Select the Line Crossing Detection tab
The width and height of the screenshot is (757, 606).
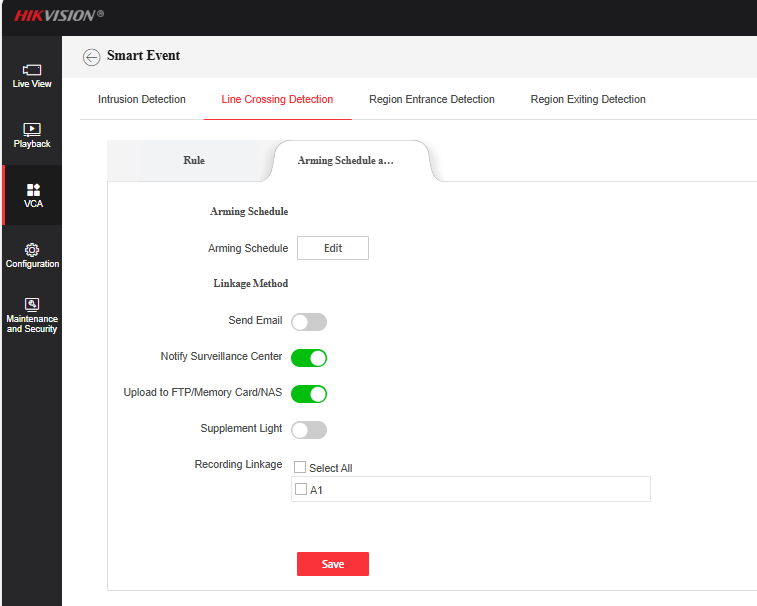pos(277,100)
